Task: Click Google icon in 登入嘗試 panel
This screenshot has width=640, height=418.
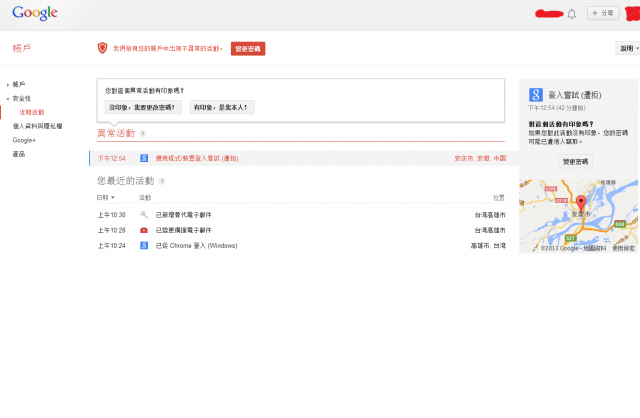Action: click(x=536, y=95)
